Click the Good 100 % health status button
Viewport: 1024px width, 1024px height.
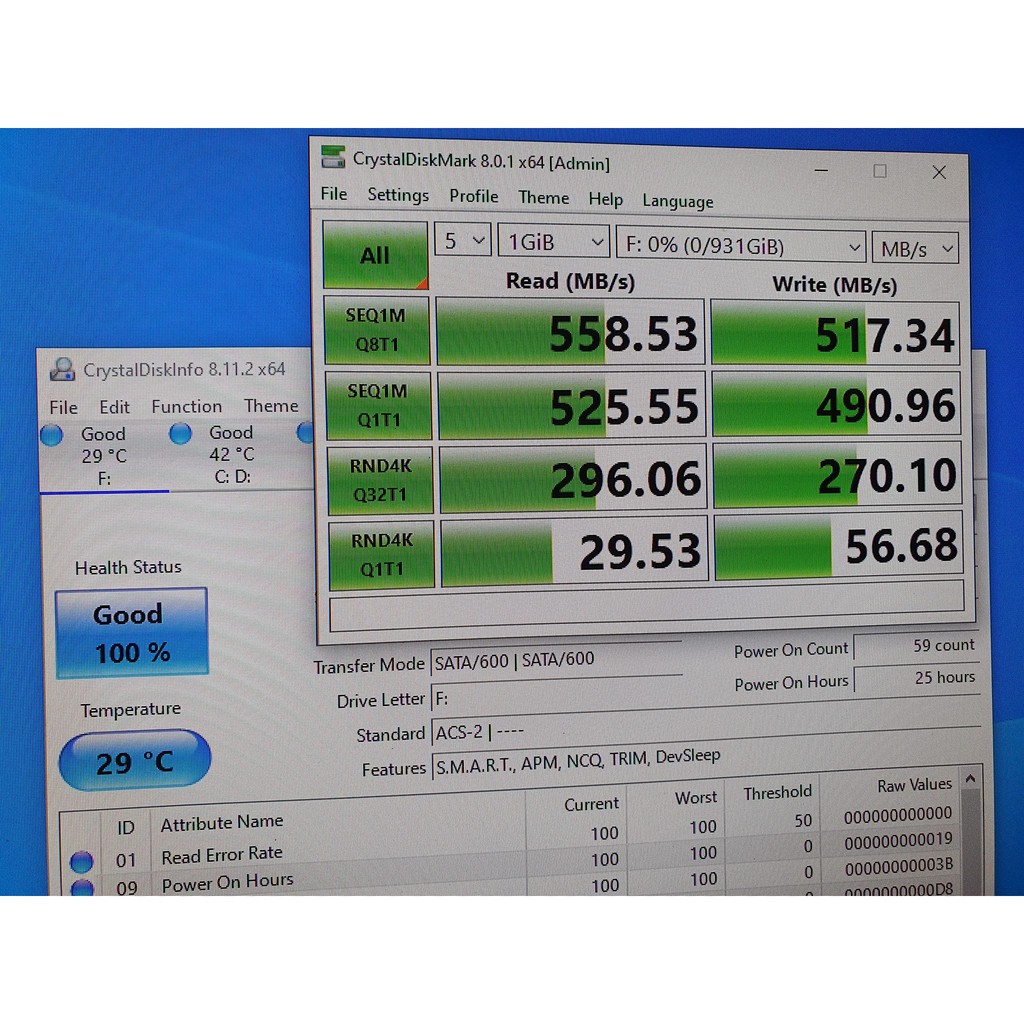point(132,633)
